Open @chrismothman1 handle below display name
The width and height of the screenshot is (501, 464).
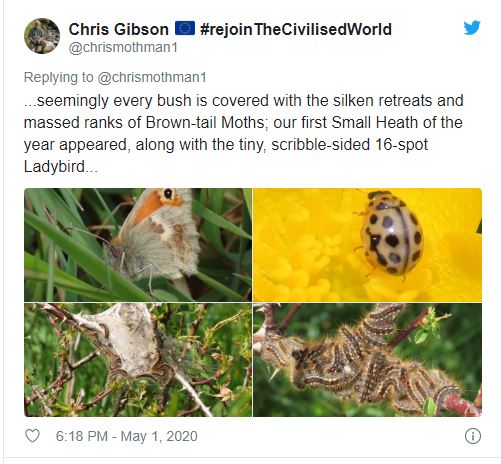[x=123, y=48]
